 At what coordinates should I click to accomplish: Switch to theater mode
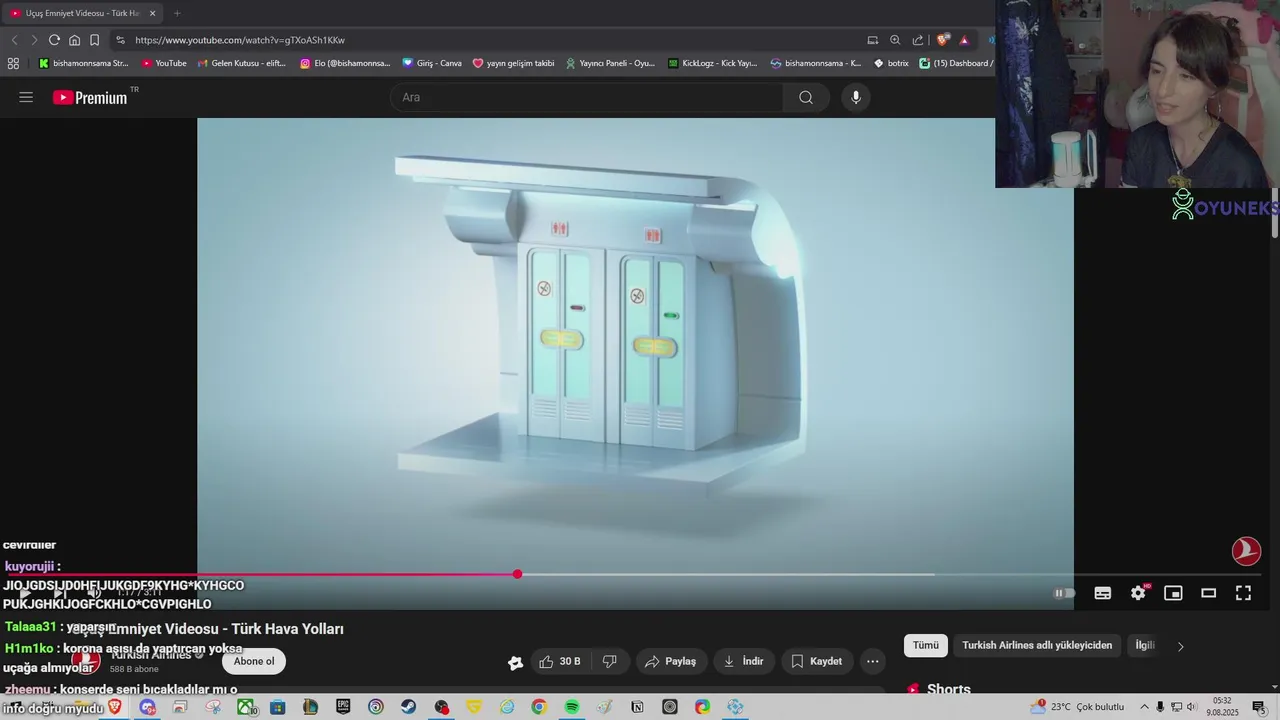1208,593
